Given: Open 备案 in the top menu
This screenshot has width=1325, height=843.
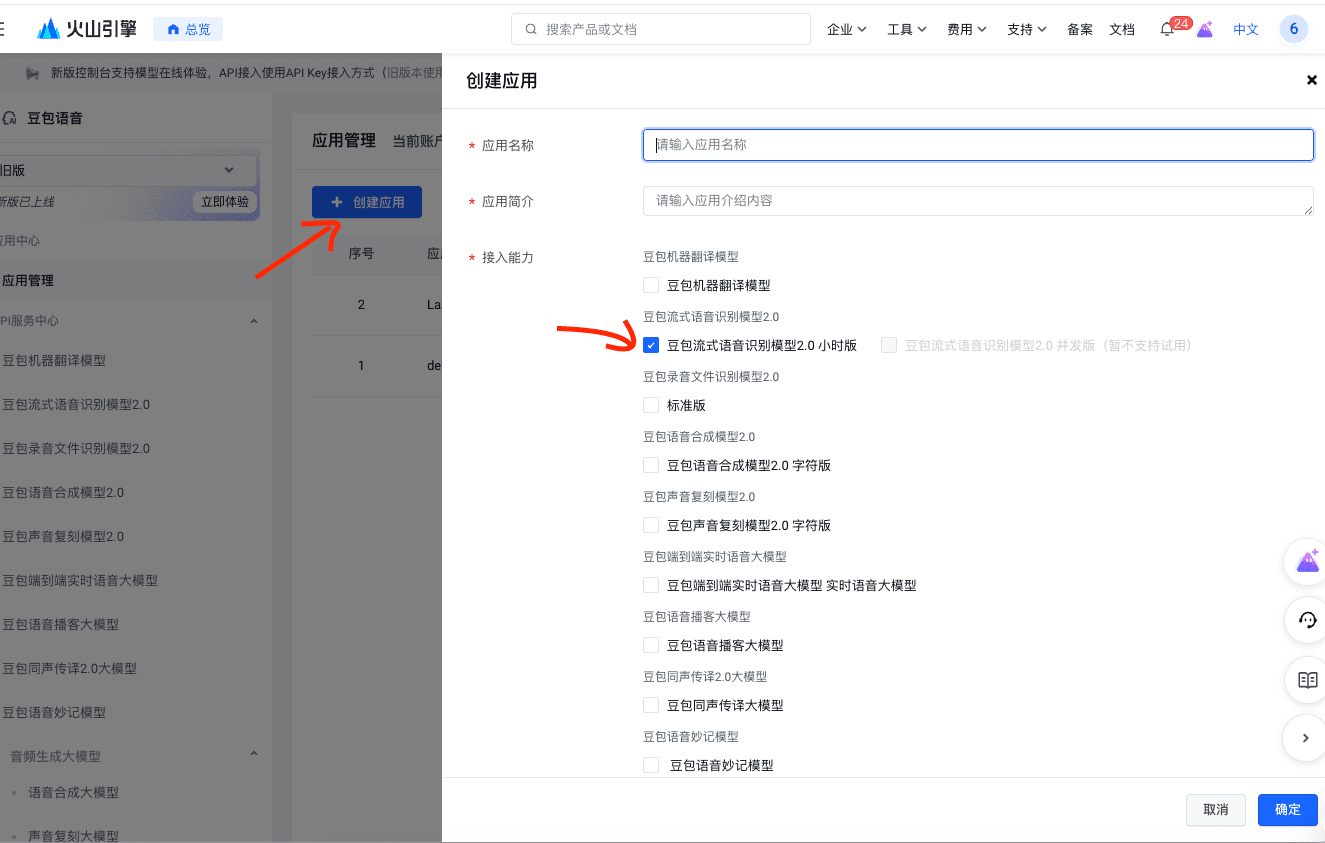Looking at the screenshot, I should [x=1080, y=30].
